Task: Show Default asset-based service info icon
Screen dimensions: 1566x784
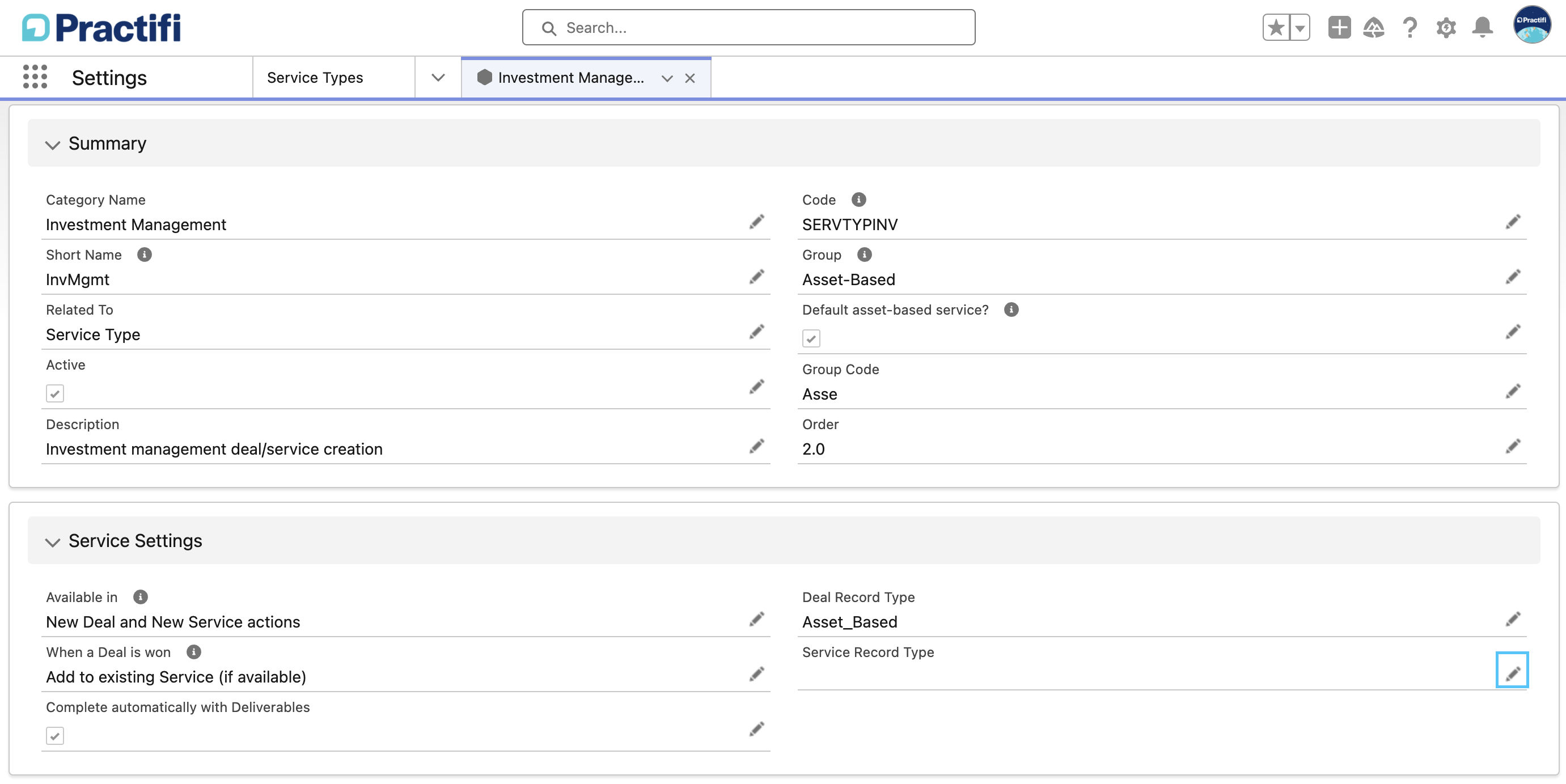Action: click(1011, 310)
